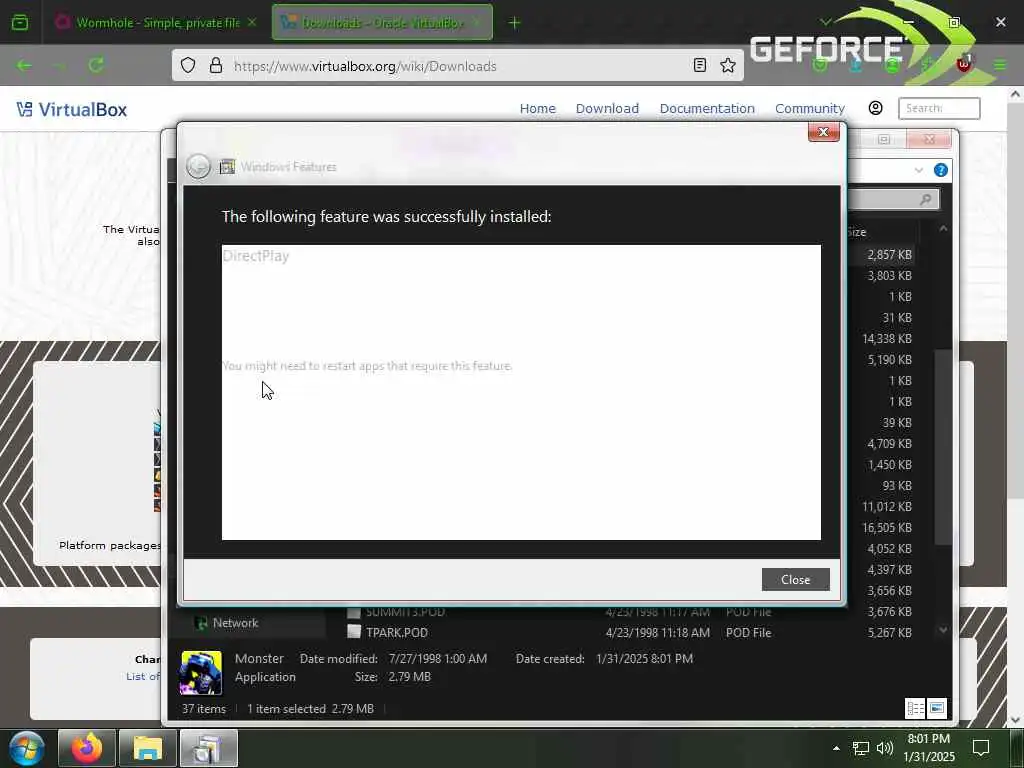Screen dimensions: 1024x768
Task: Click the Date modified 7/27/1998 value
Action: coord(438,658)
